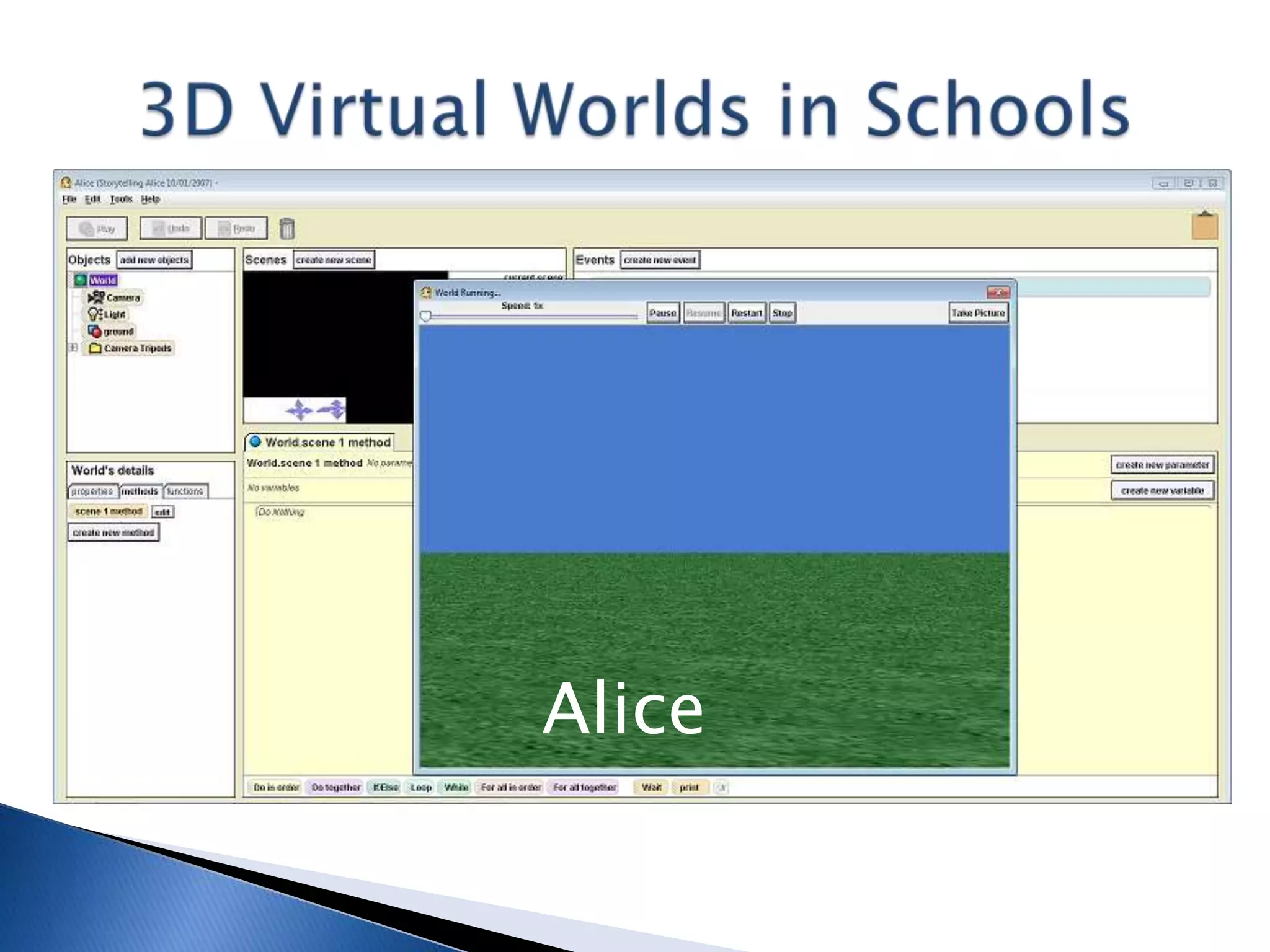Select the ground object in tree
This screenshot has width=1270, height=952.
click(118, 332)
